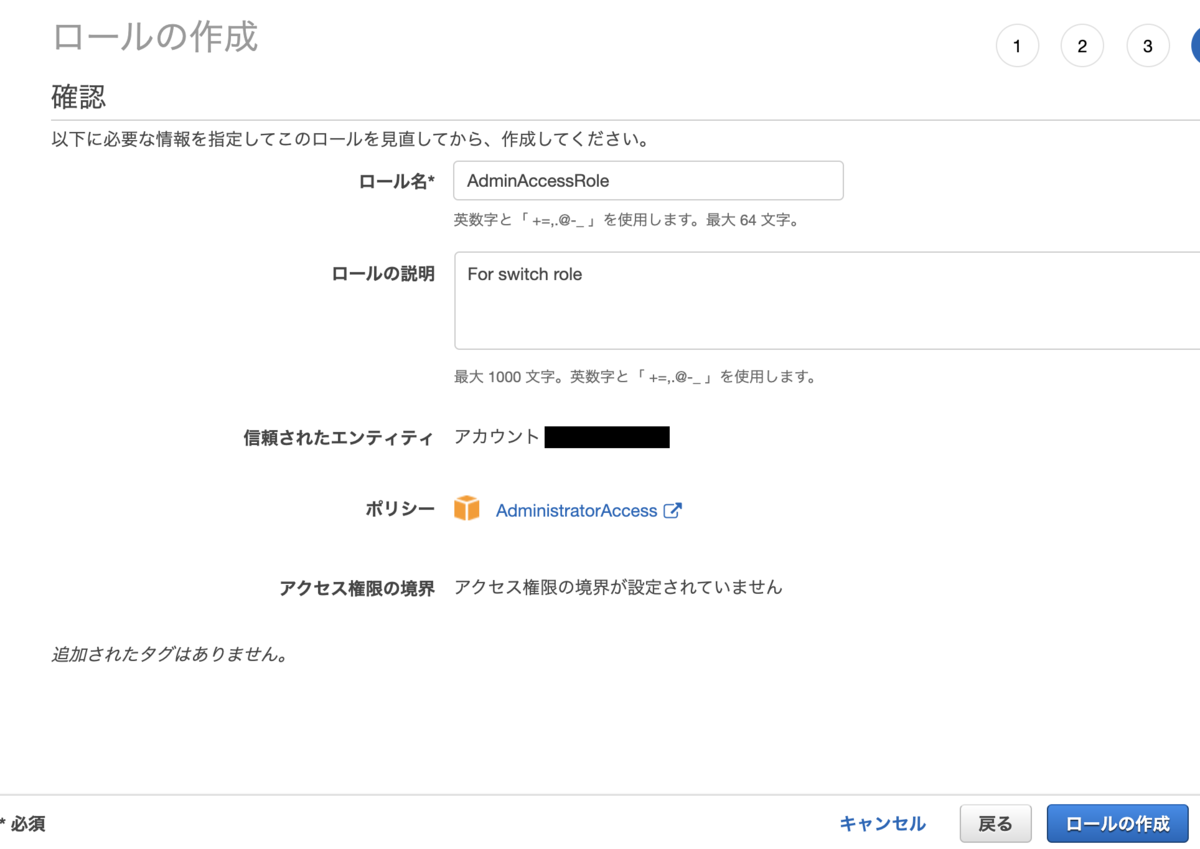The height and width of the screenshot is (849, 1200).
Task: Open the AdministratorAccess policy details
Action: coord(577,510)
